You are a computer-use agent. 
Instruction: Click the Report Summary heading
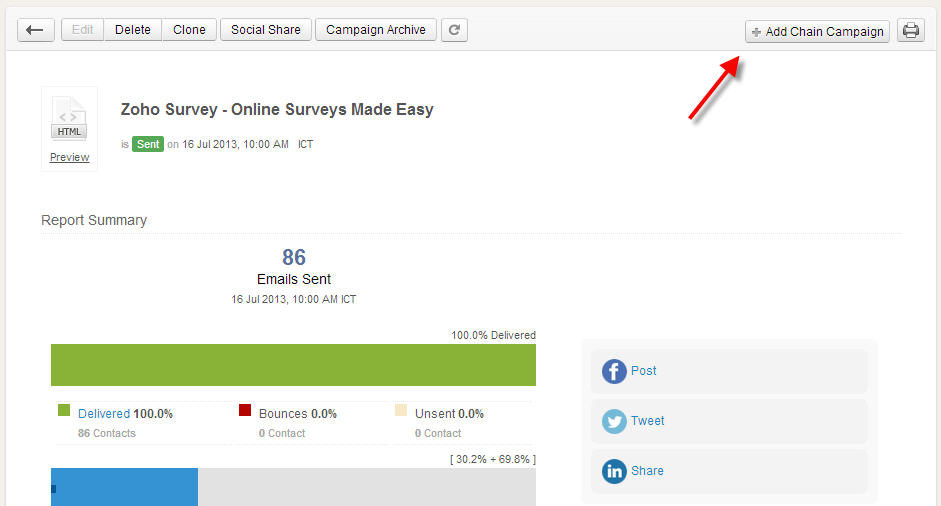coord(94,220)
